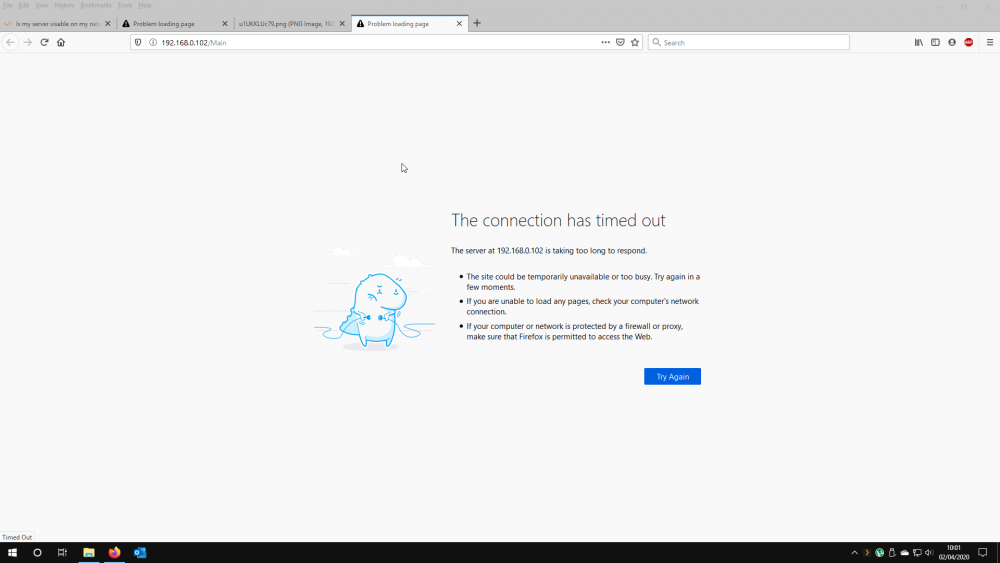Open the volume control in system tray
The image size is (1000, 563).
tap(929, 553)
